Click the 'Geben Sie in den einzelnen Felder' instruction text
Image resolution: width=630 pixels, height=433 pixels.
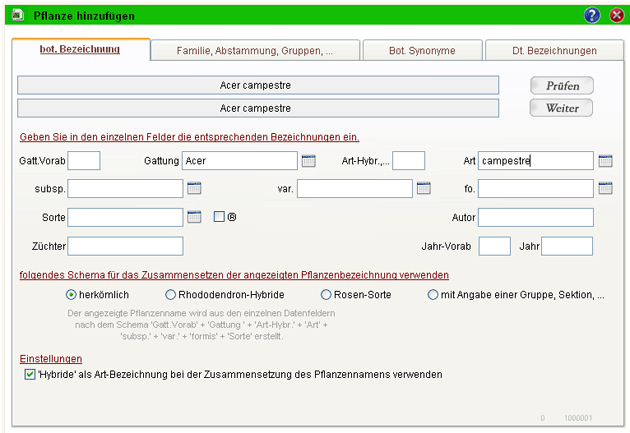click(189, 137)
